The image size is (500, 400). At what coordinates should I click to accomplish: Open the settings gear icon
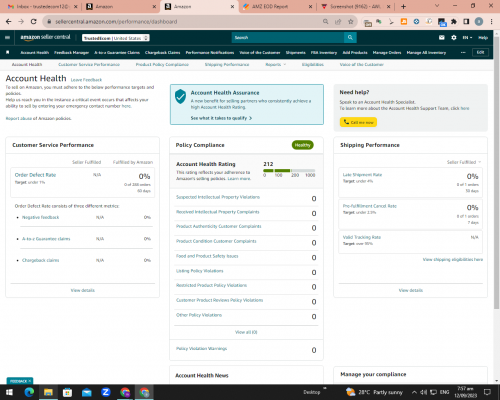[454, 38]
